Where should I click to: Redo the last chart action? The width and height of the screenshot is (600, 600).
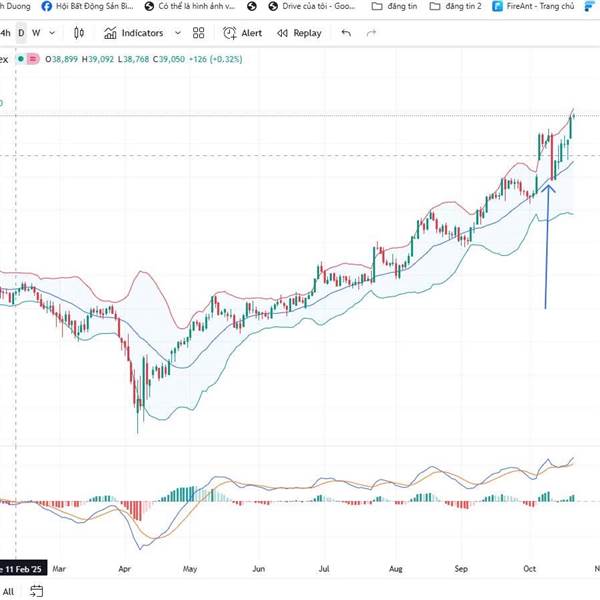pyautogui.click(x=372, y=33)
